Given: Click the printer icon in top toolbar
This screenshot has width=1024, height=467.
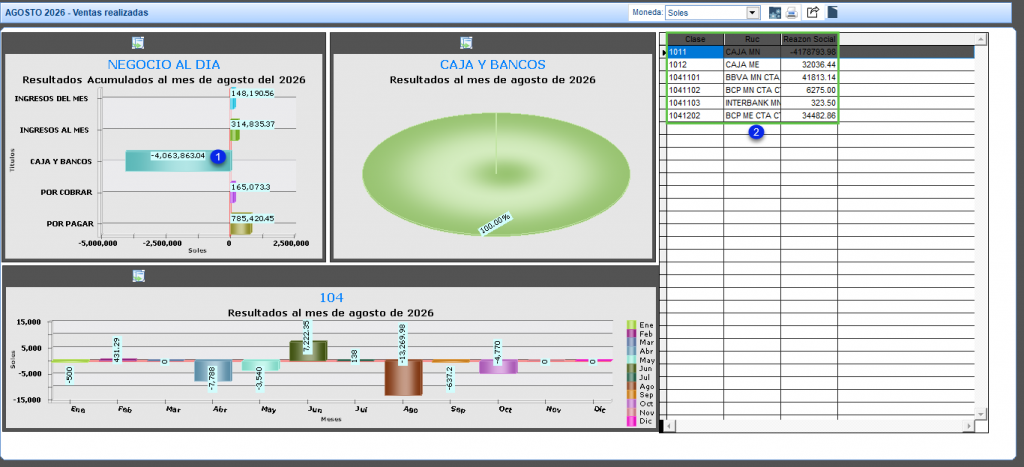Looking at the screenshot, I should point(792,12).
